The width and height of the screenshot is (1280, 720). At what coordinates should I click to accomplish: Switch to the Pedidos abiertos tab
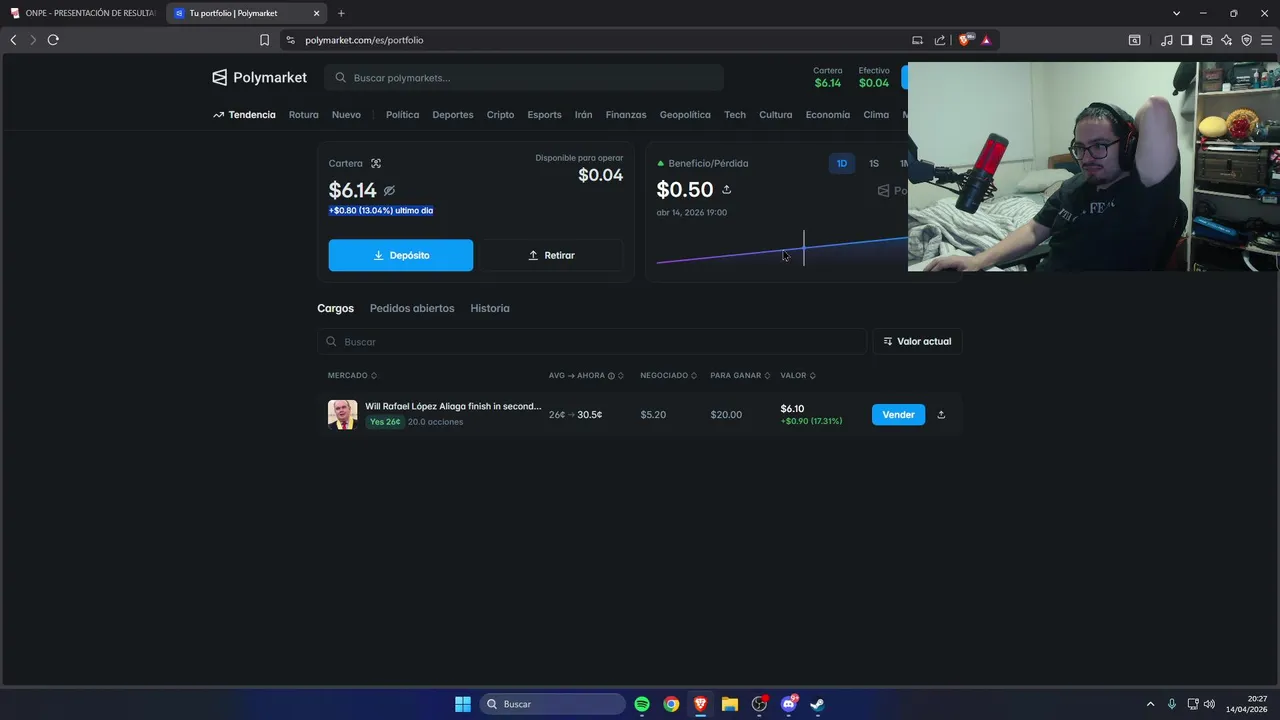(x=412, y=308)
